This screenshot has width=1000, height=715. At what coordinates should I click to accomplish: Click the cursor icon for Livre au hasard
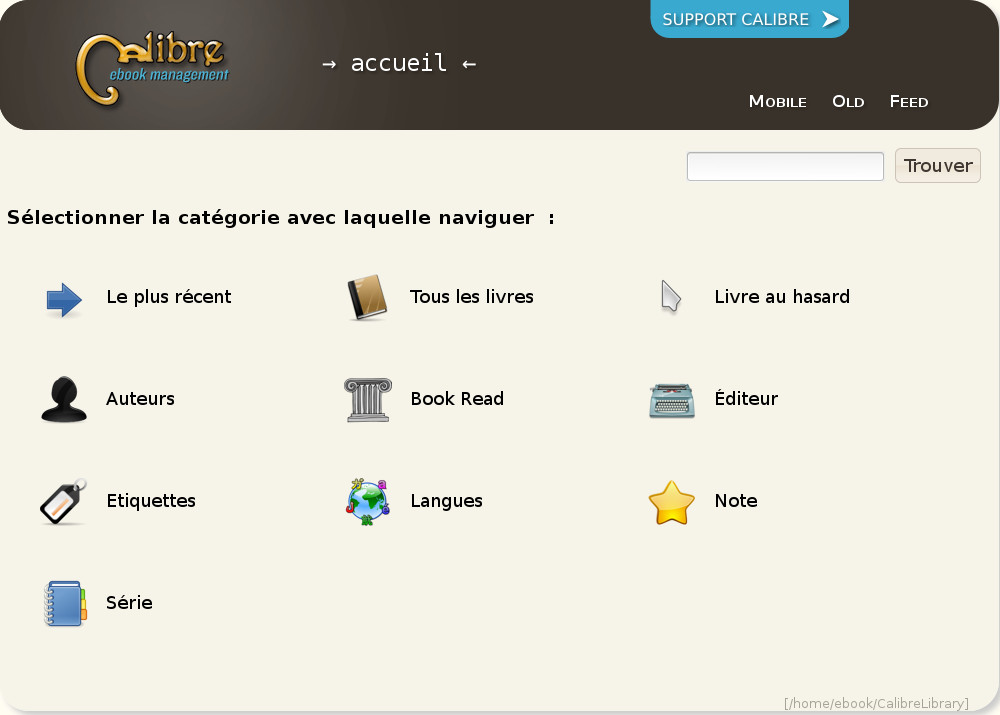(670, 296)
